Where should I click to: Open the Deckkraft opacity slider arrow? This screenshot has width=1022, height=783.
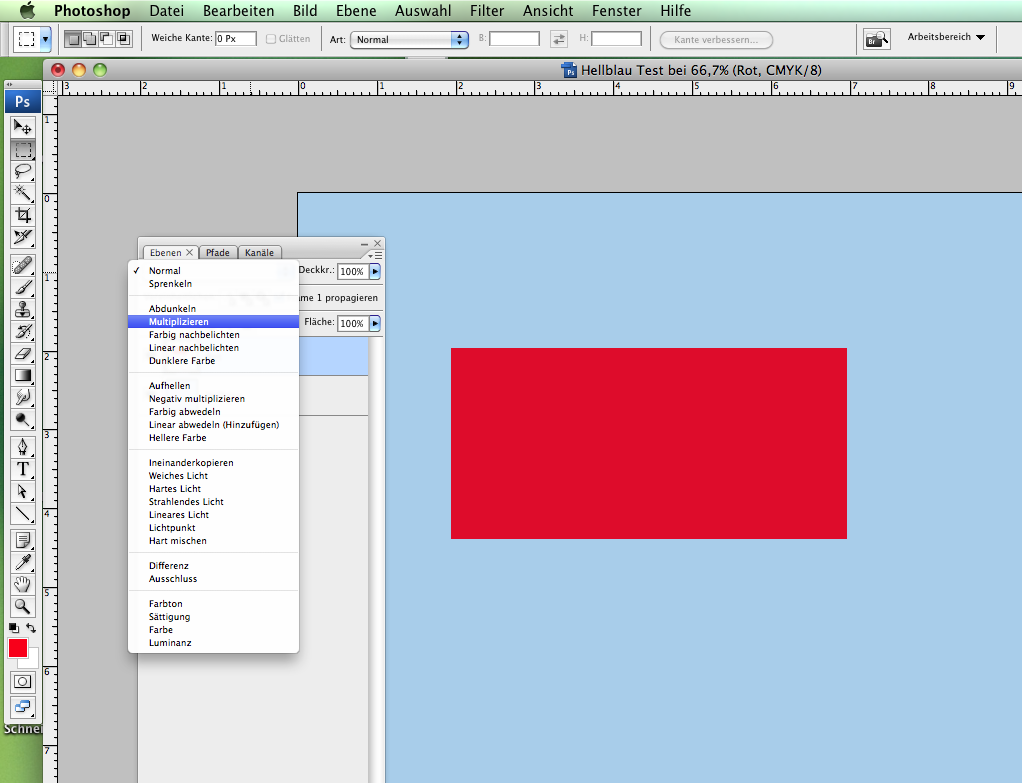click(x=375, y=271)
